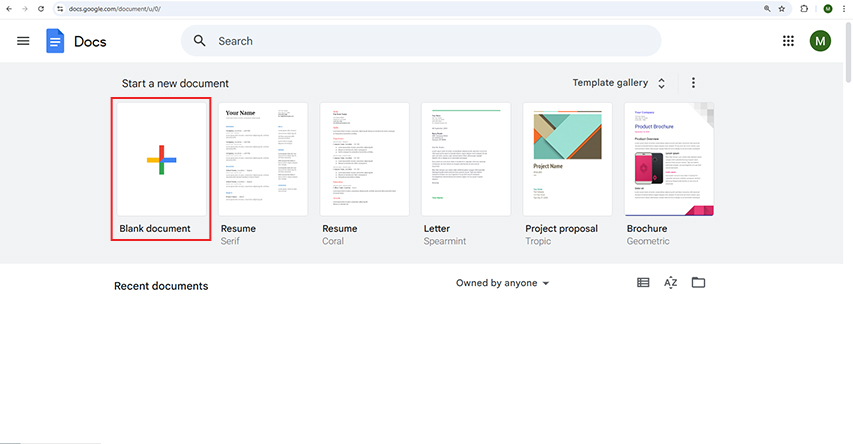
Task: Open the file picker folder icon
Action: [698, 282]
